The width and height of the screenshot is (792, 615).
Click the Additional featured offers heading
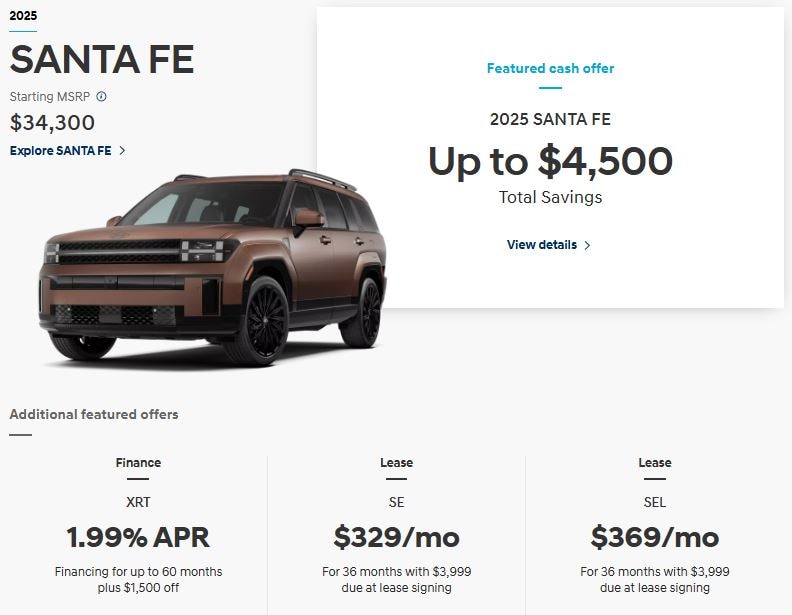click(x=94, y=414)
